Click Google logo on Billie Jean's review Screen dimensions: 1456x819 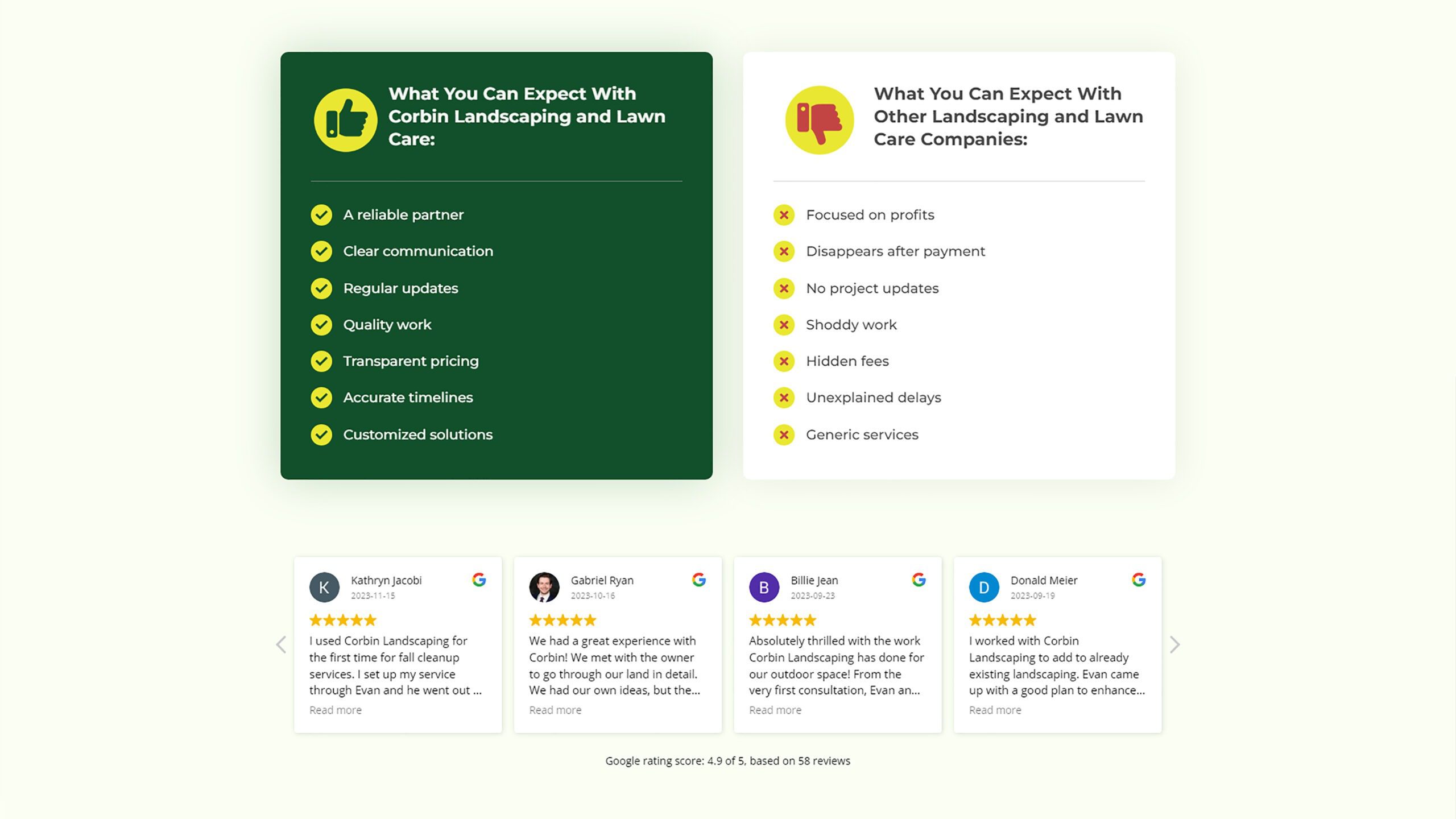click(919, 580)
